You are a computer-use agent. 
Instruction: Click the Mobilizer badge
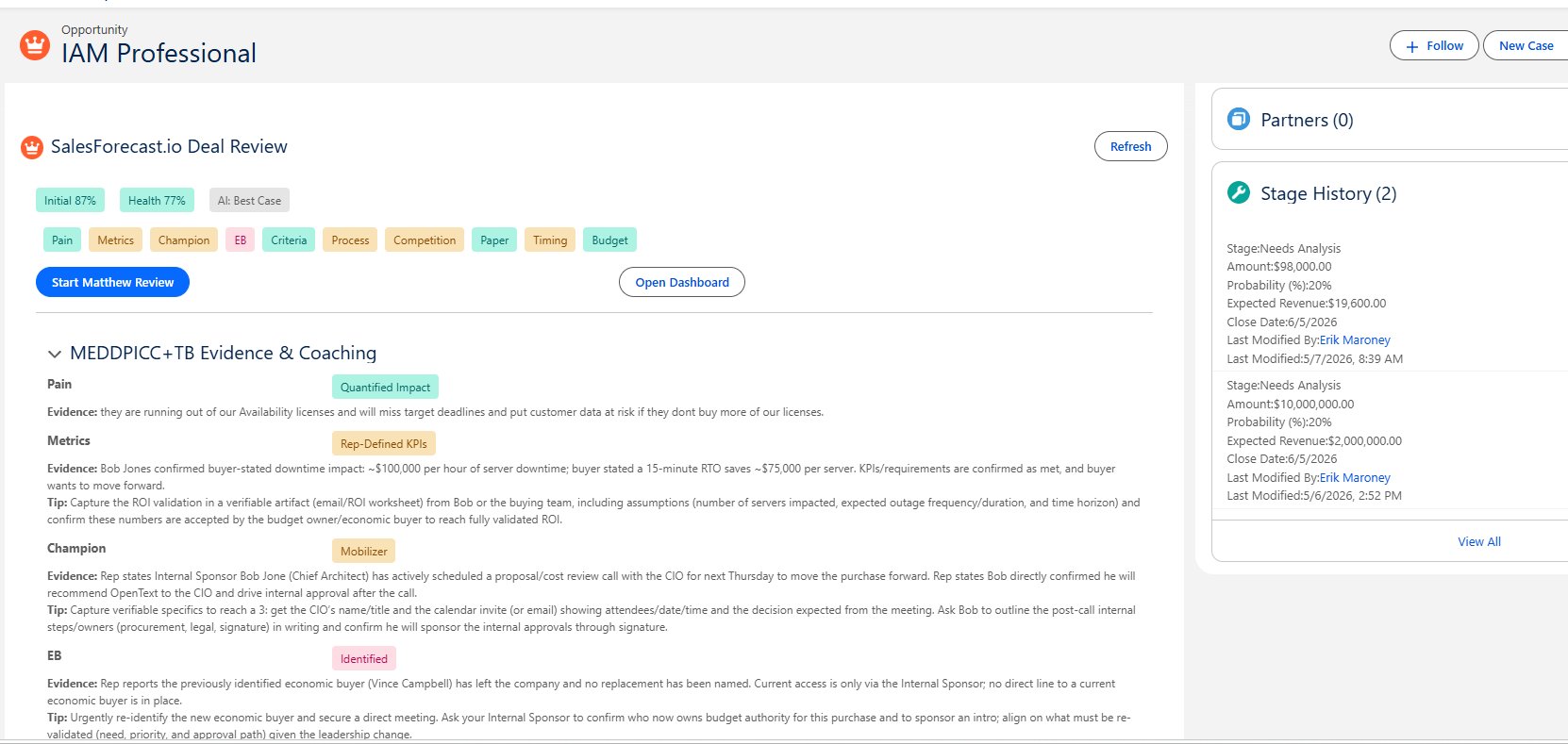364,552
